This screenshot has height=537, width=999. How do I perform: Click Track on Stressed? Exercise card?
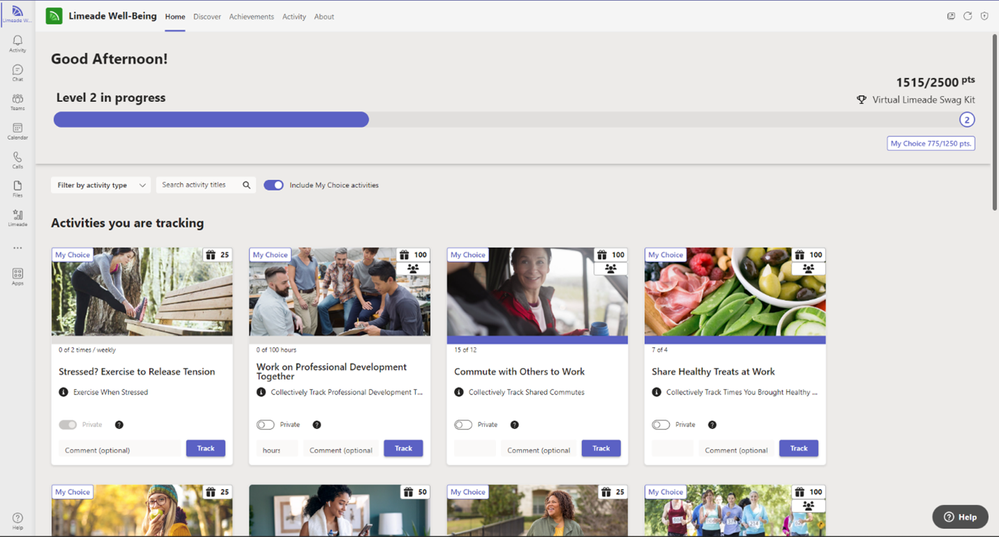206,448
